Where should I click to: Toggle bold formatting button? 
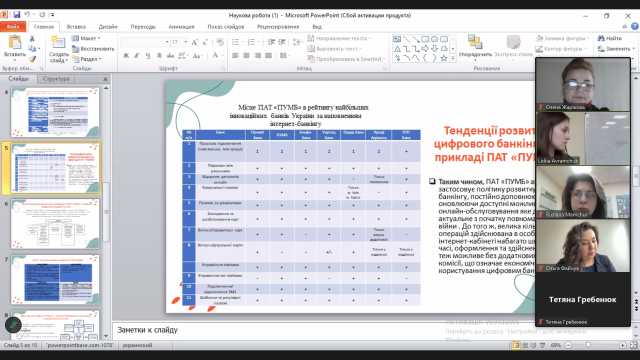[x=126, y=56]
